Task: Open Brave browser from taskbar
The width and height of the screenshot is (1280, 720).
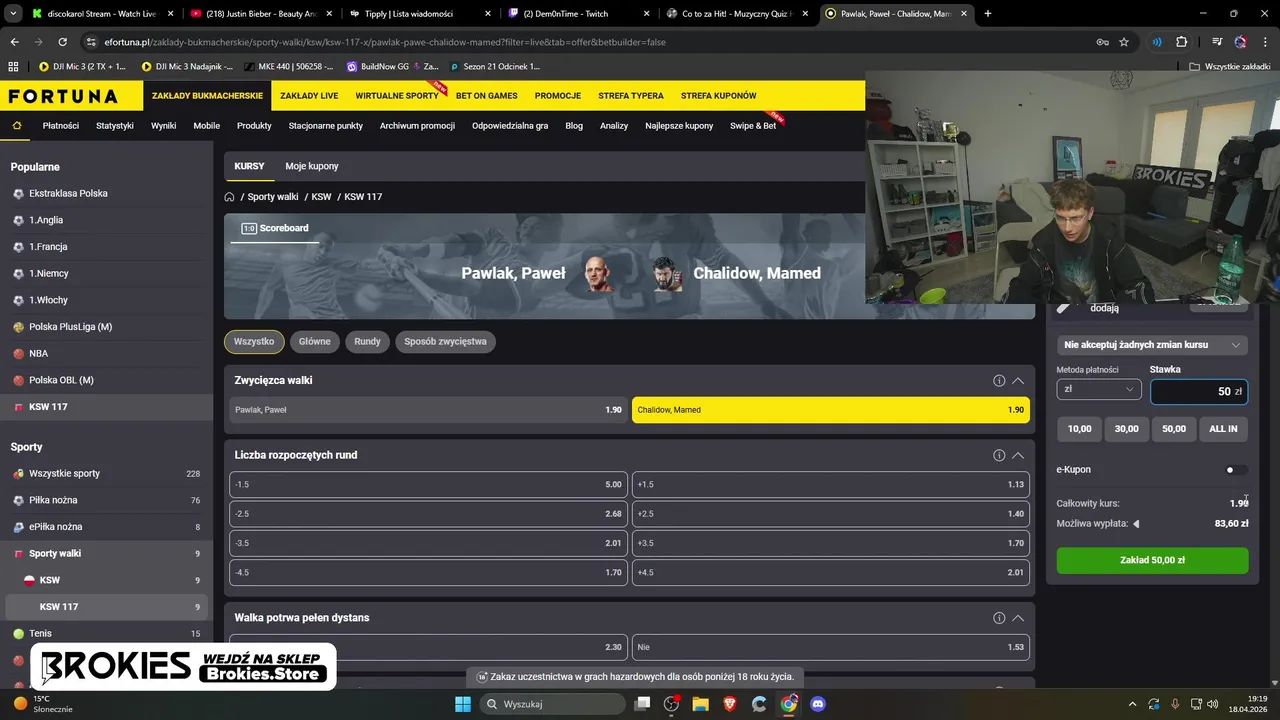Action: pos(730,704)
